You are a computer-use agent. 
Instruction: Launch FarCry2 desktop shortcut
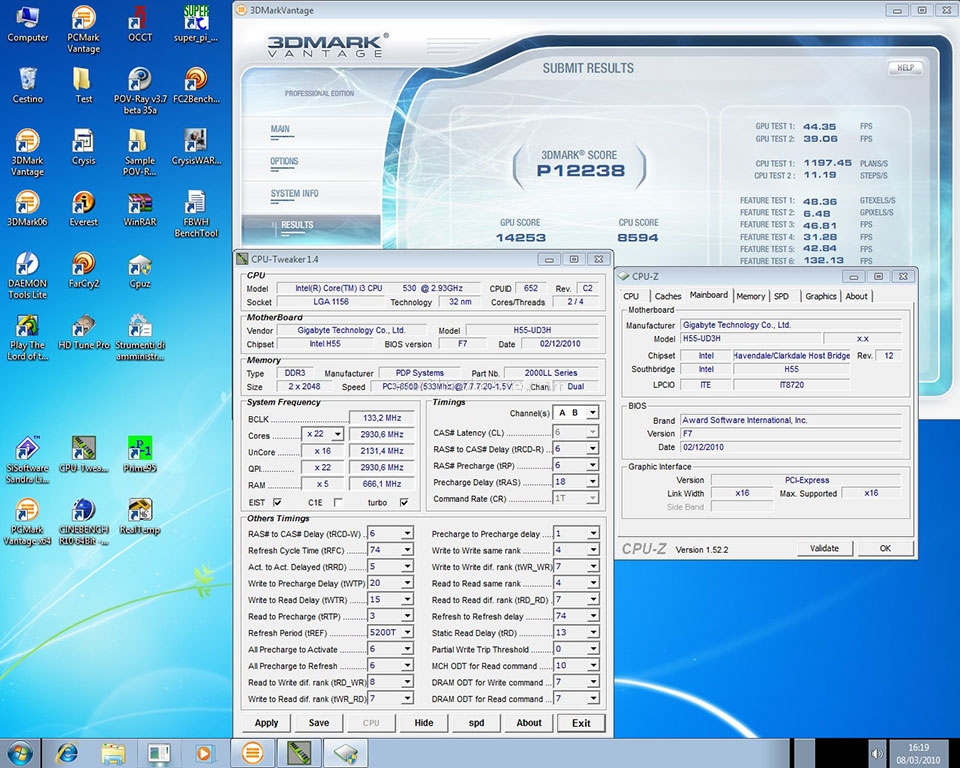pos(83,270)
